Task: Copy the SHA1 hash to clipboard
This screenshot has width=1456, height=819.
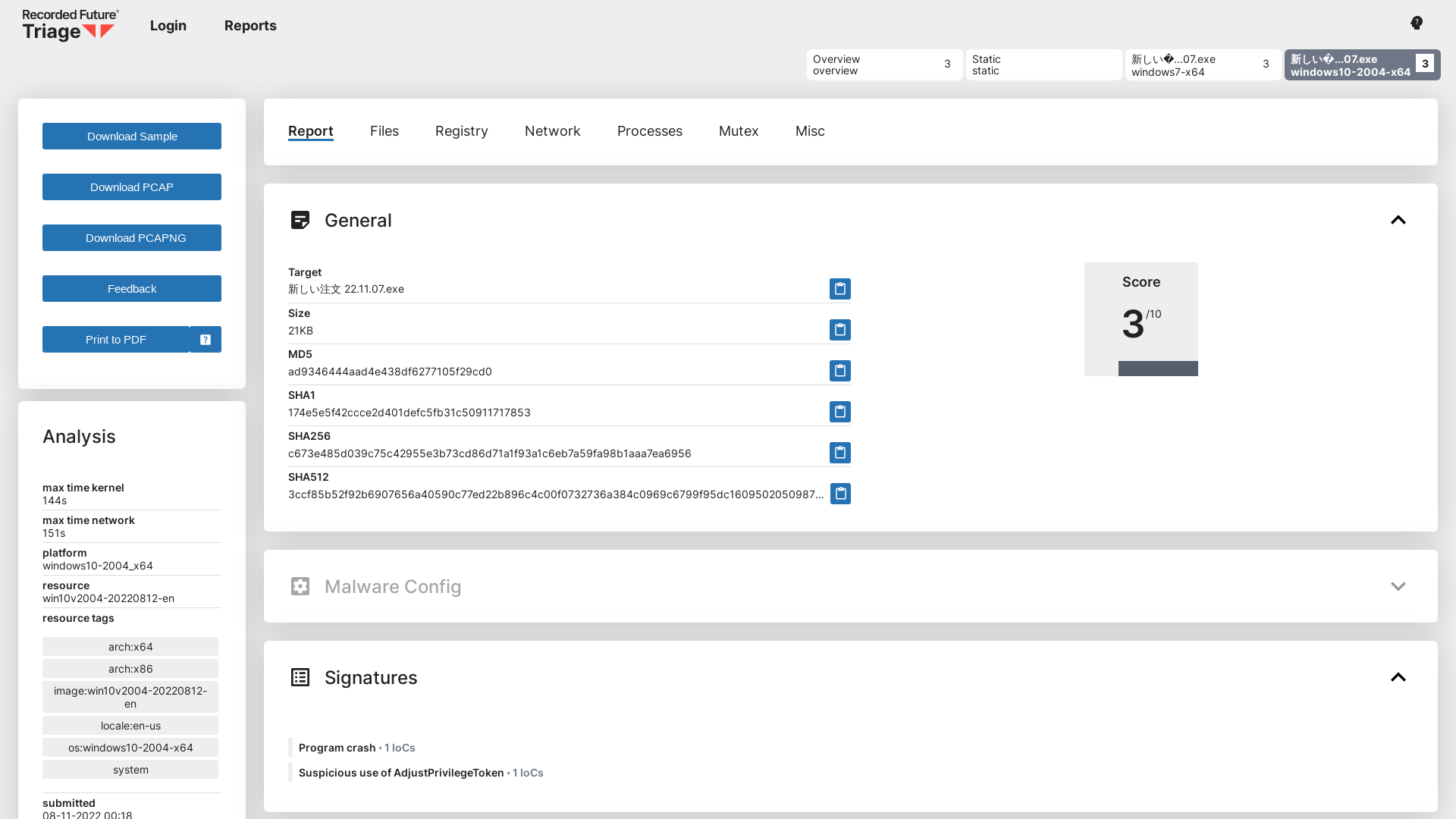Action: (839, 412)
